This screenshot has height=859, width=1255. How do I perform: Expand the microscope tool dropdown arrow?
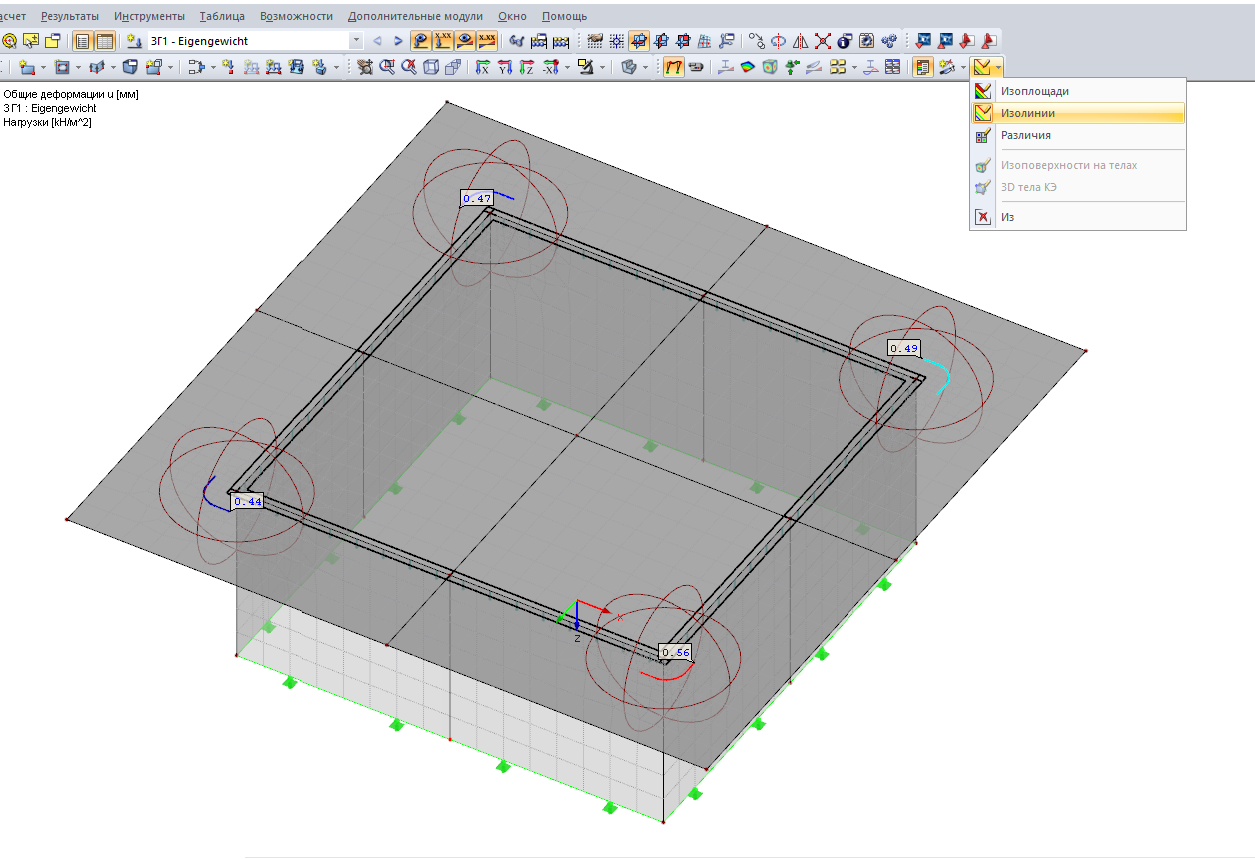point(602,67)
